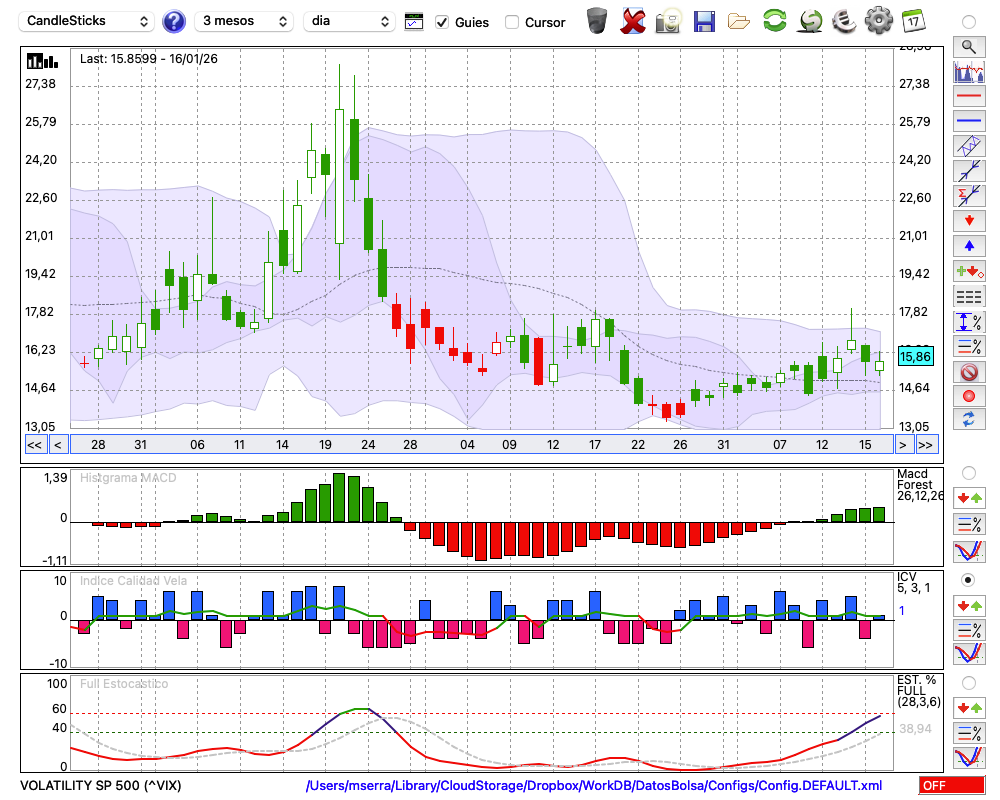Open the 'dia' interval dropdown
This screenshot has width=1000, height=800.
coord(349,21)
